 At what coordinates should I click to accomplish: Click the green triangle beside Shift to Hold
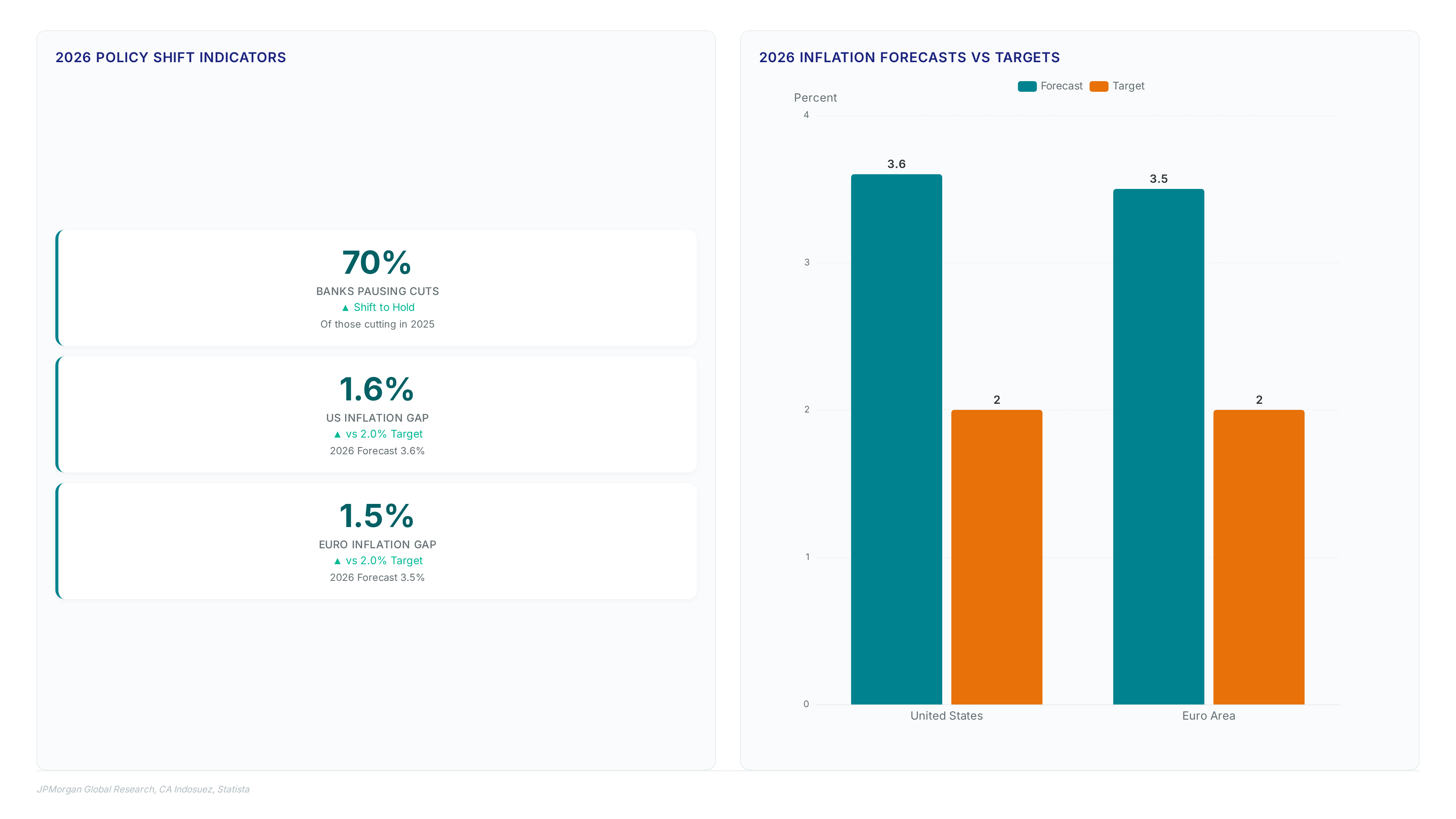tap(345, 308)
